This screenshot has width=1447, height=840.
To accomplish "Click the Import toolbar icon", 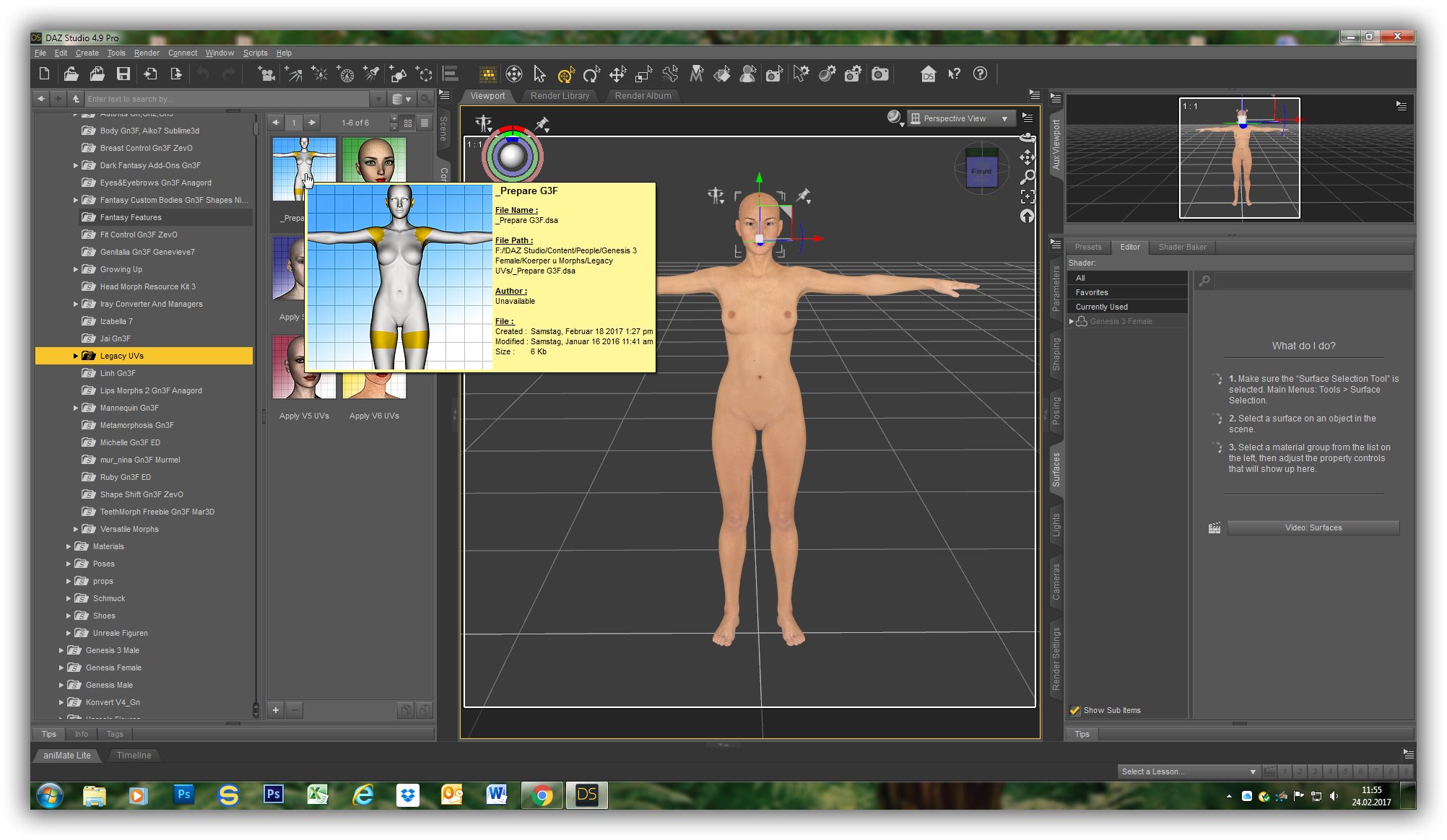I will pyautogui.click(x=150, y=74).
